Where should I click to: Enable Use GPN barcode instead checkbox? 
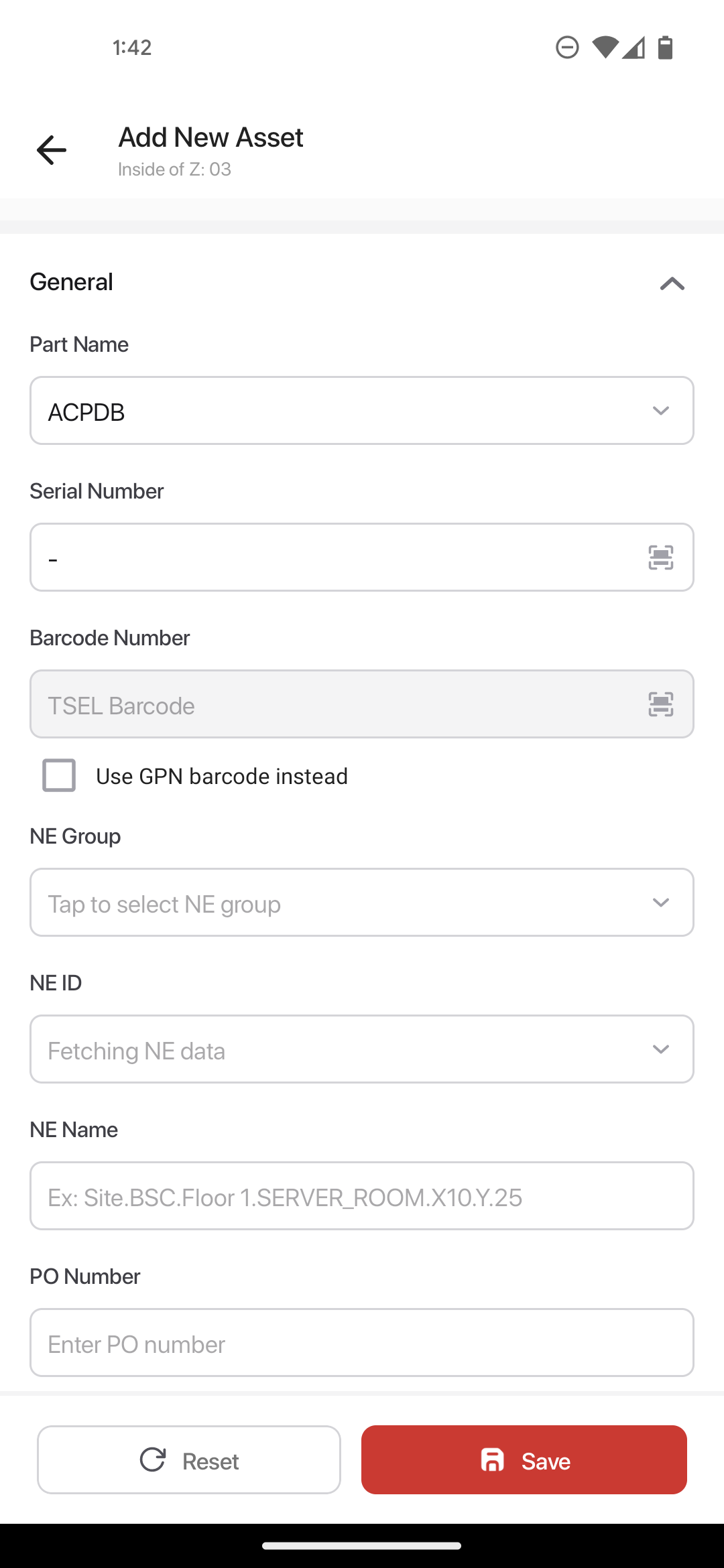pyautogui.click(x=59, y=775)
